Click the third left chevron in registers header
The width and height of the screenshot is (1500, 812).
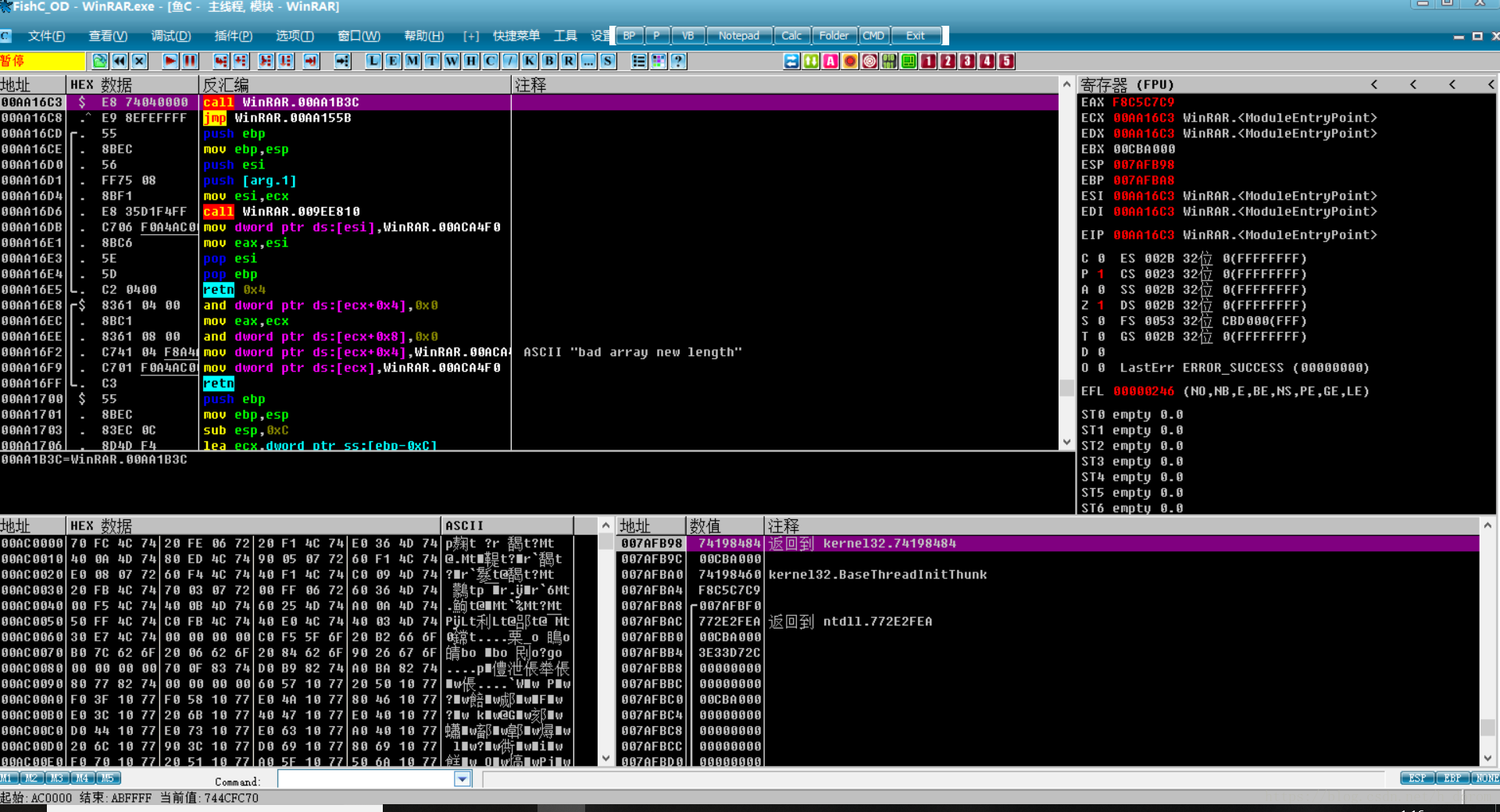click(x=1452, y=84)
